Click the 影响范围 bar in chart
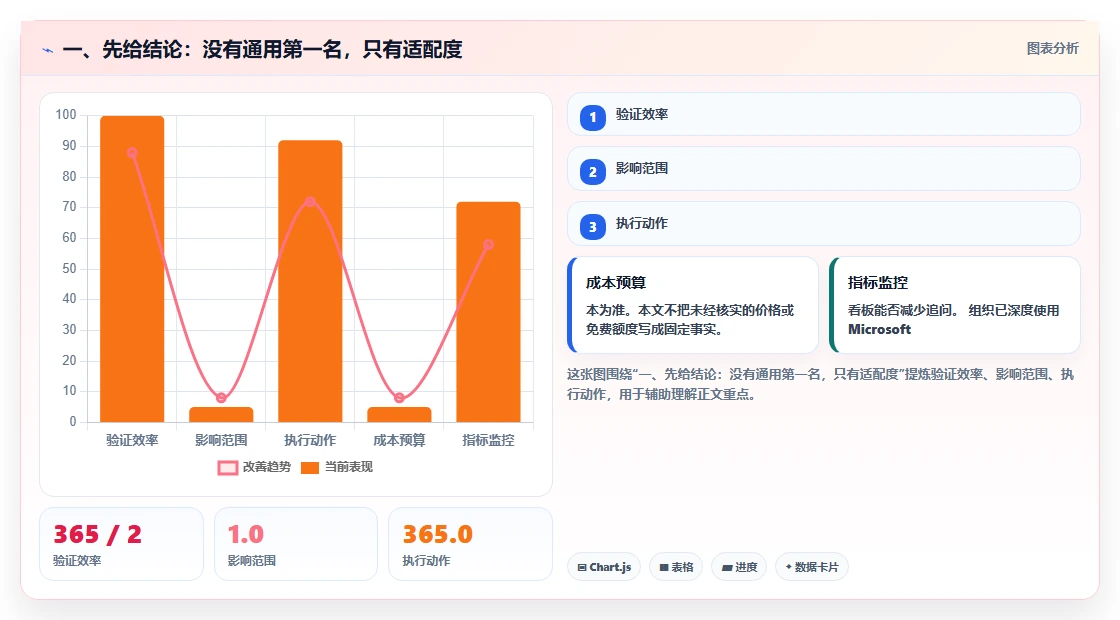1120x620 pixels. [x=221, y=415]
